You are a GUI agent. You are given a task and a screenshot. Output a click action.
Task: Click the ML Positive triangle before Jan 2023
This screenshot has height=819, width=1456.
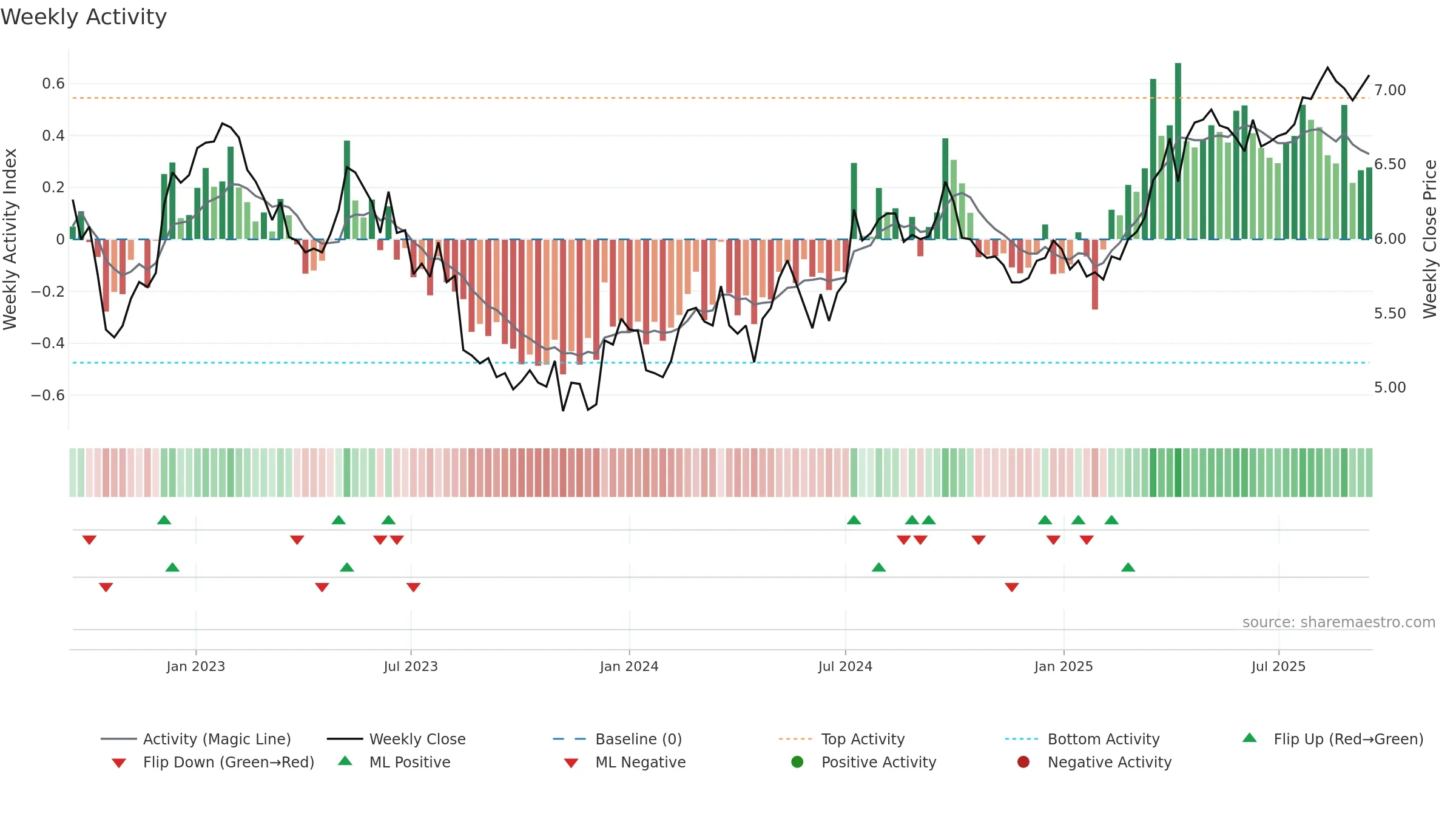coord(172,567)
